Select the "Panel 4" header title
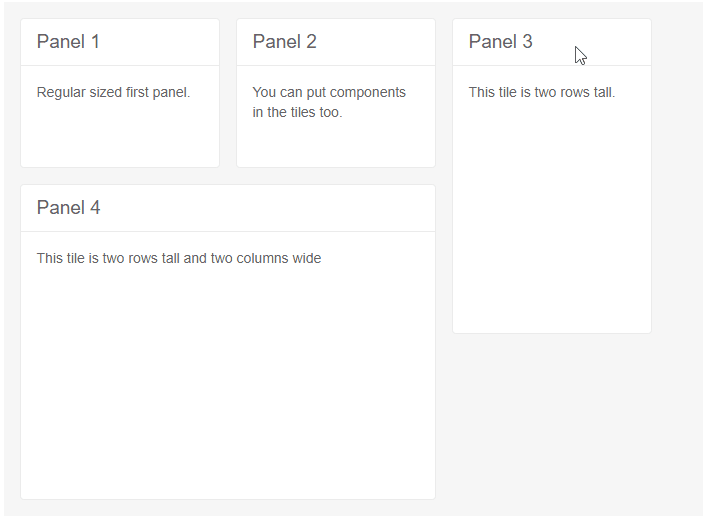This screenshot has height=521, width=708. pyautogui.click(x=68, y=208)
